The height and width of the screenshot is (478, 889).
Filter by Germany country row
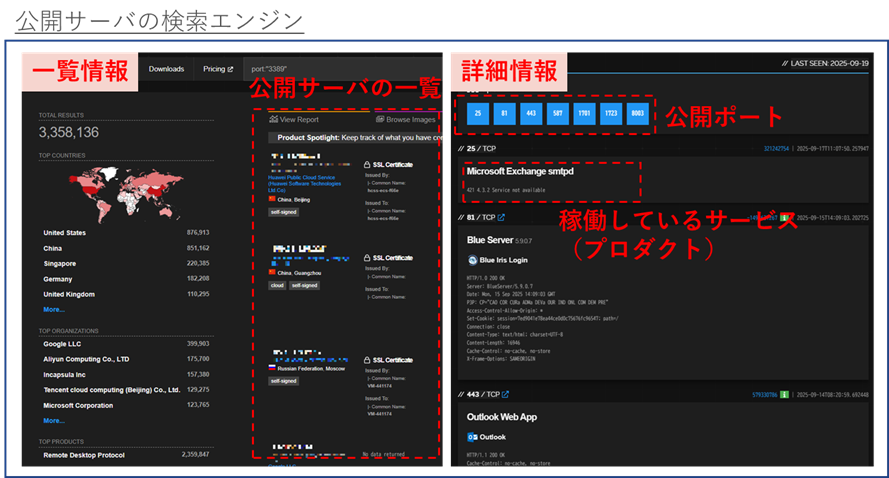(126, 279)
